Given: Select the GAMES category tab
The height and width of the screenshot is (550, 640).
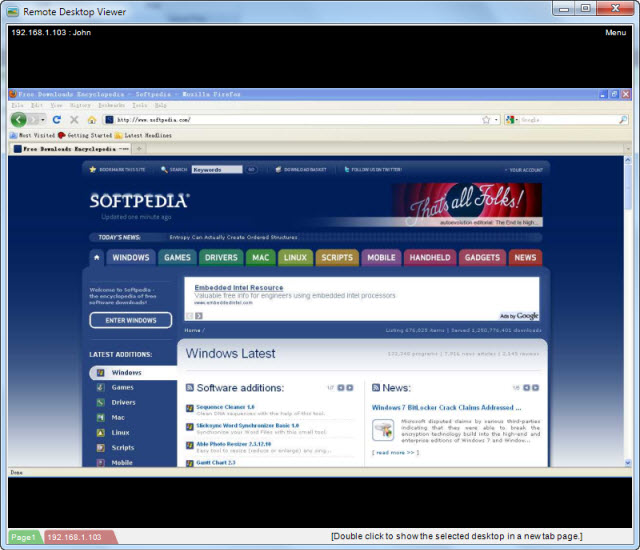Looking at the screenshot, I should [177, 257].
